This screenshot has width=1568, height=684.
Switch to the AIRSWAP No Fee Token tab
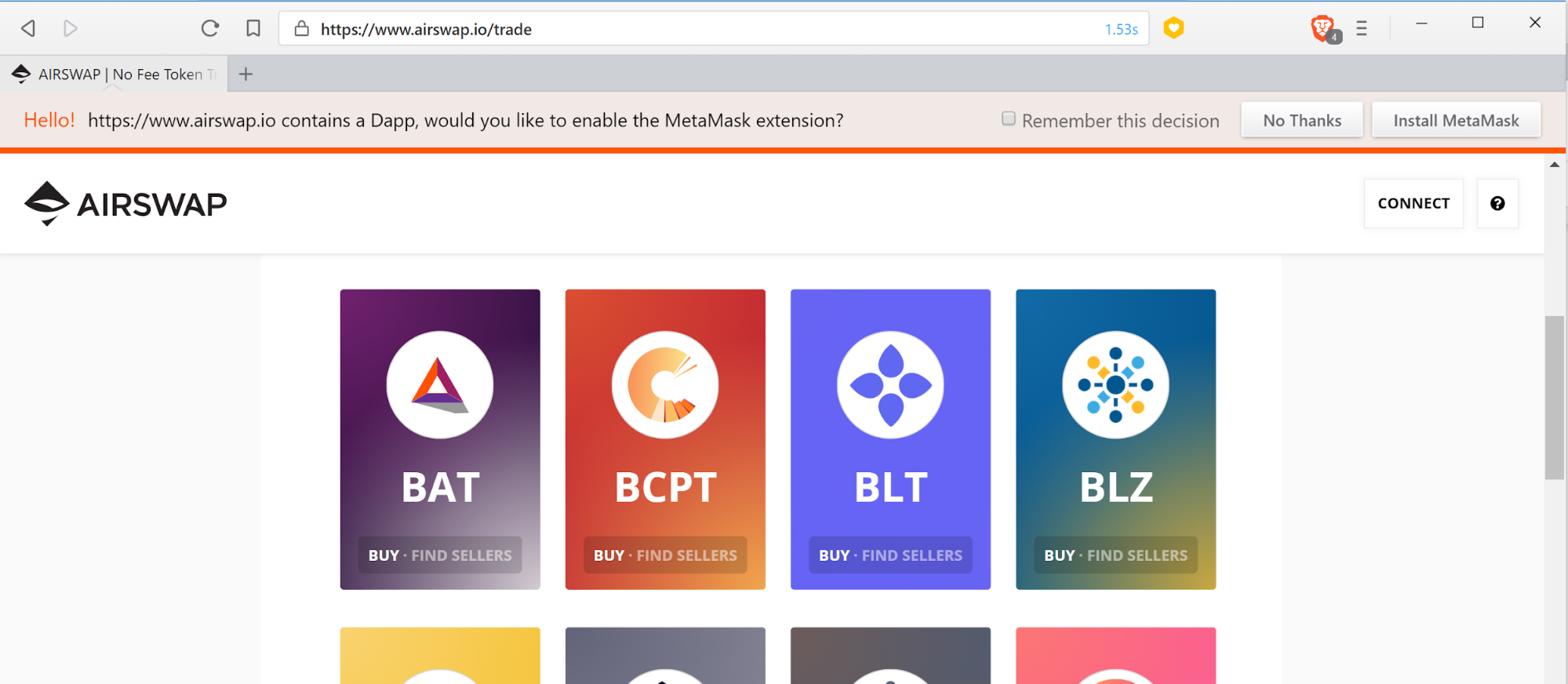point(115,74)
